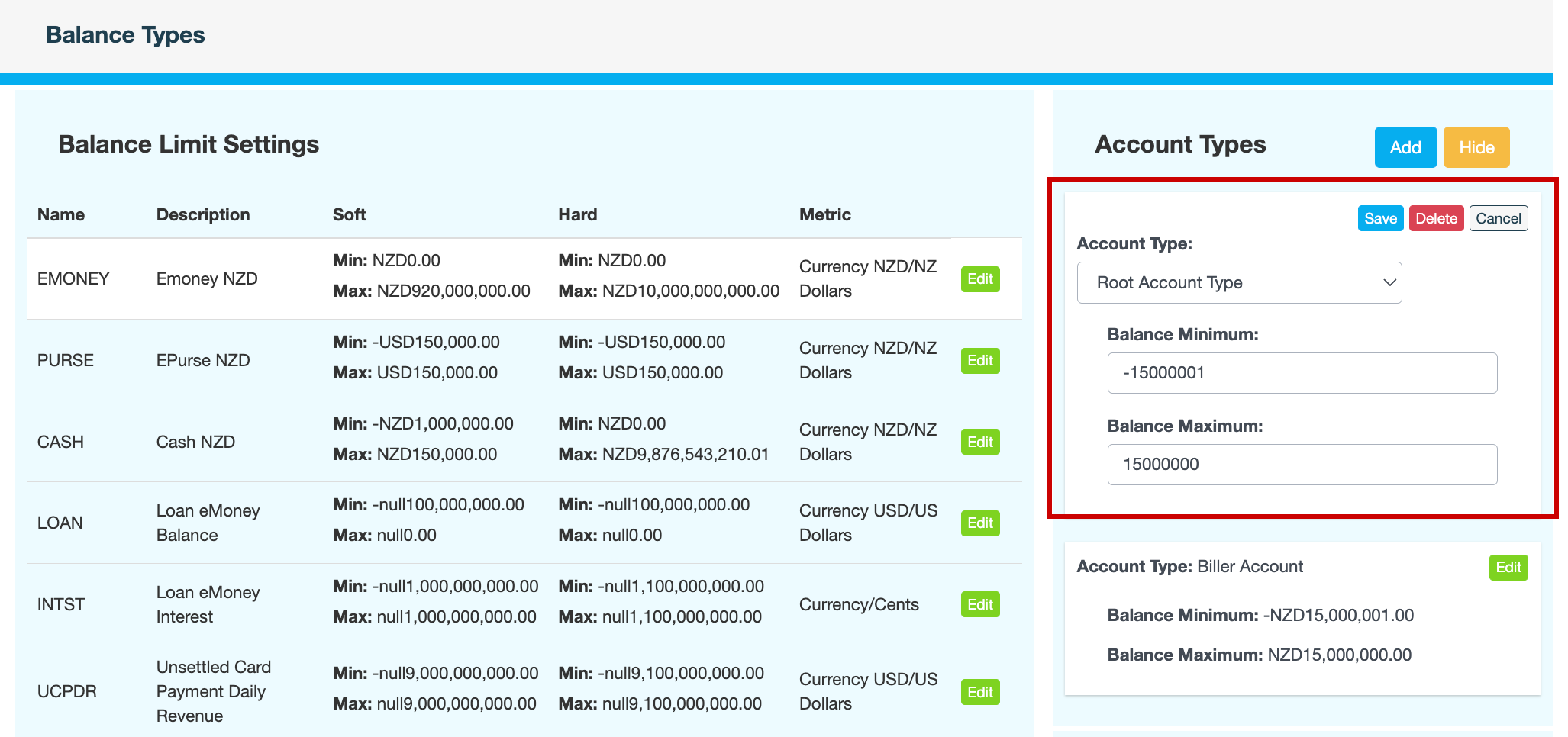The width and height of the screenshot is (1568, 737).
Task: Open Edit for CASH balance type
Action: [979, 443]
